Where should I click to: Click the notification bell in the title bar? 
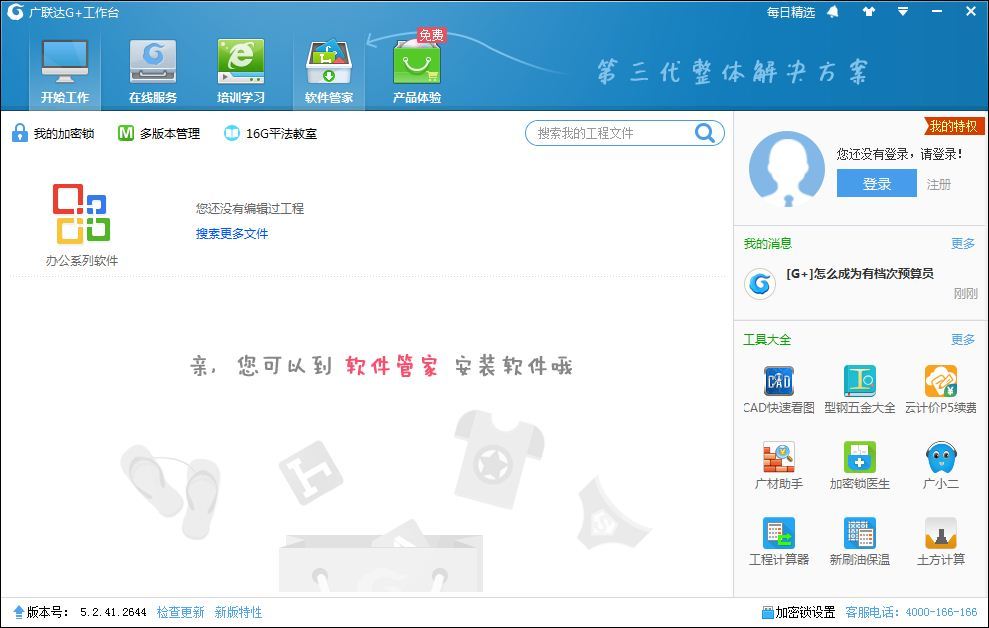[x=835, y=11]
